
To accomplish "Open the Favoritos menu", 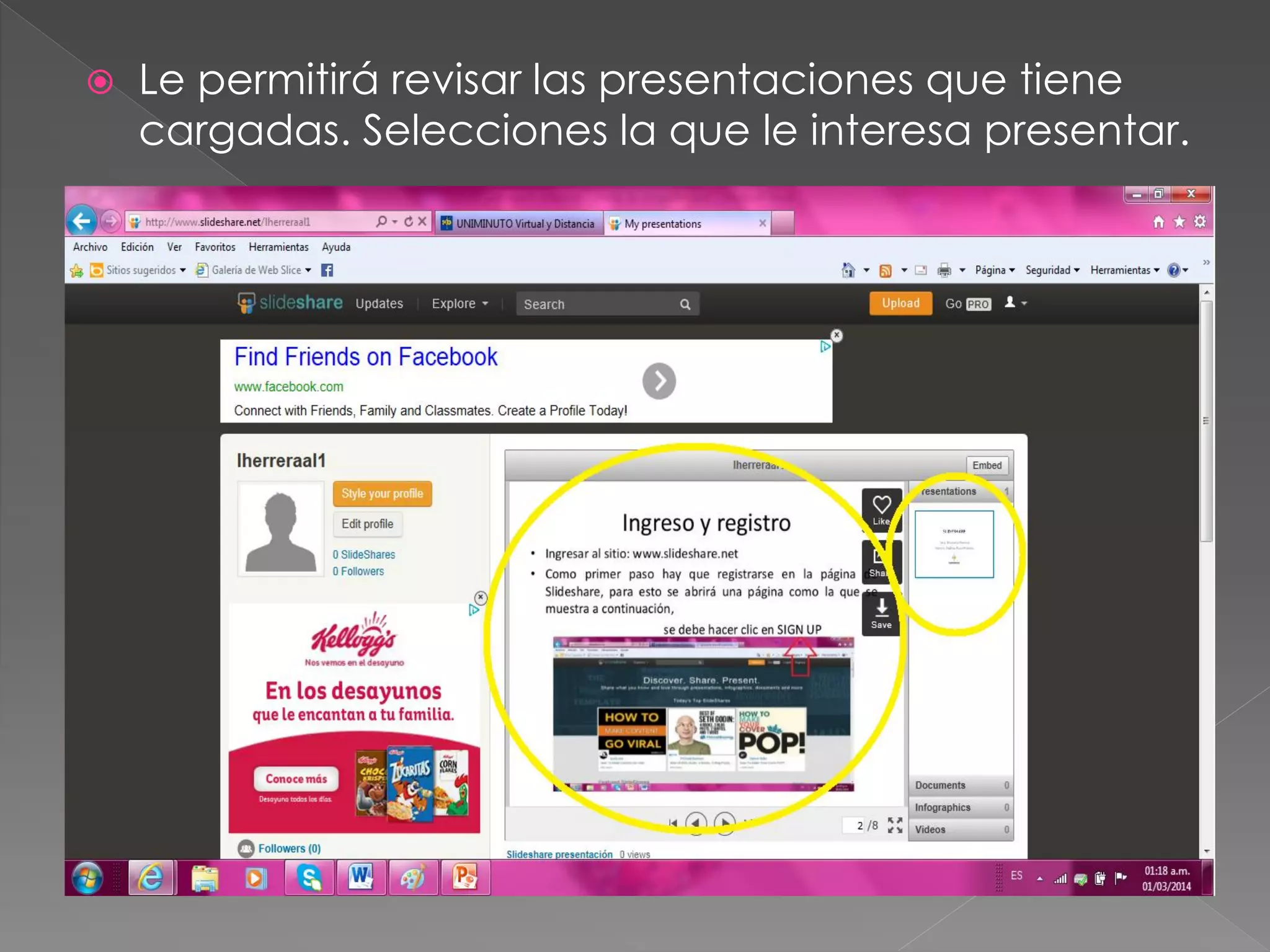I will [x=215, y=247].
